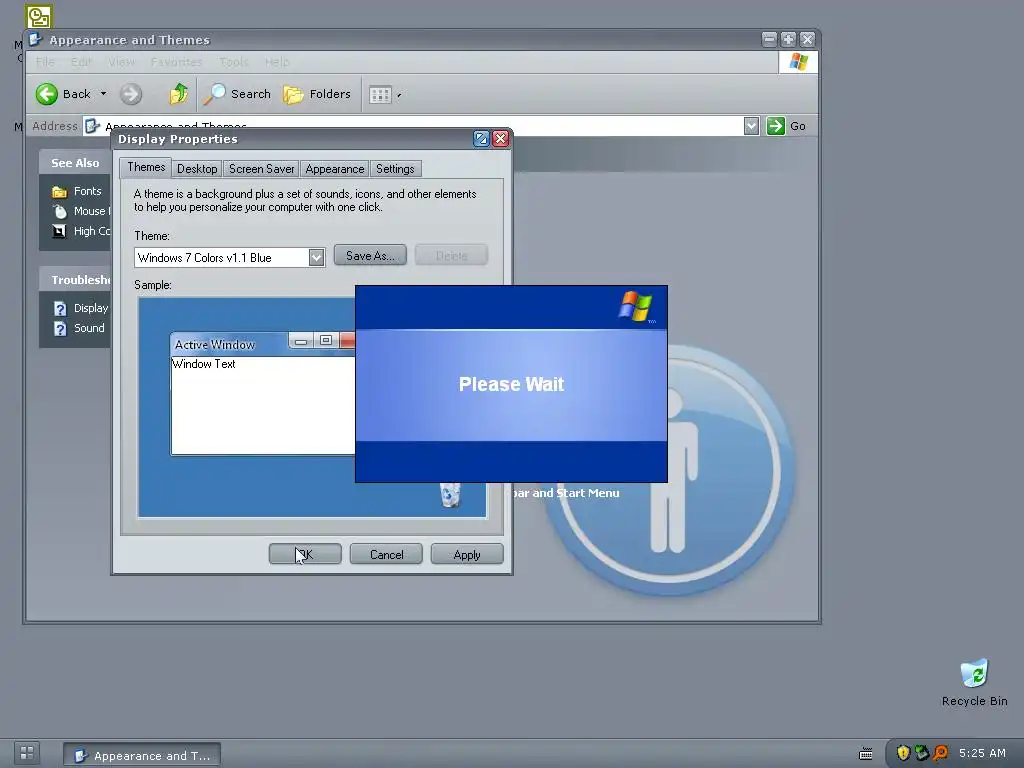Switch to the Screen Saver tab

coord(261,169)
